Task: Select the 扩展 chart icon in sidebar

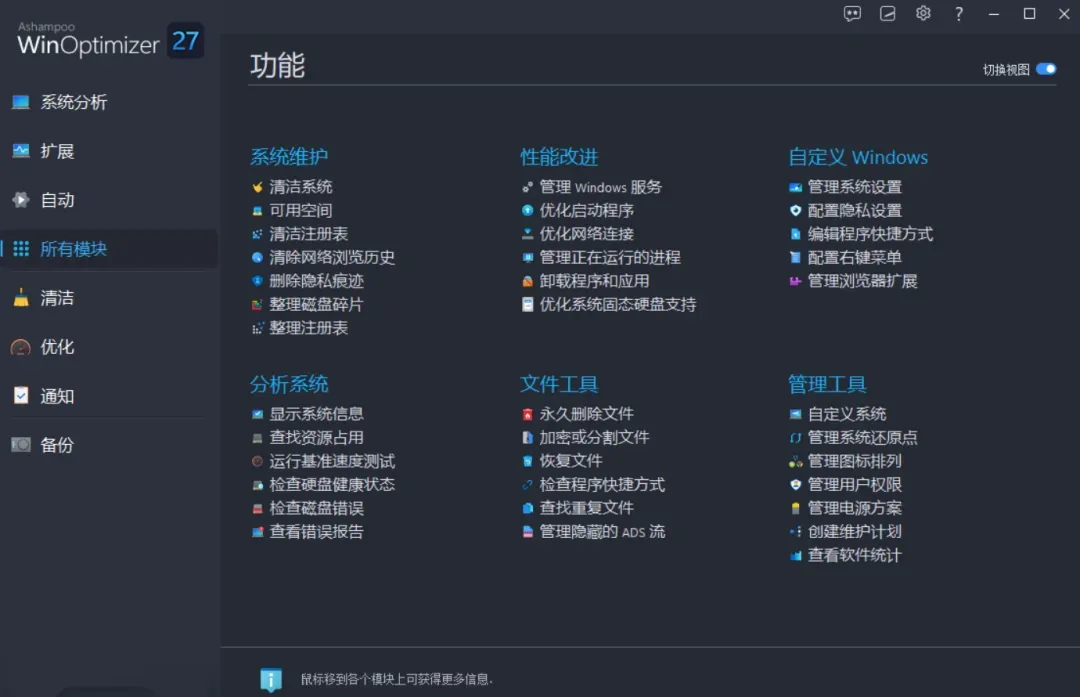Action: pyautogui.click(x=21, y=151)
